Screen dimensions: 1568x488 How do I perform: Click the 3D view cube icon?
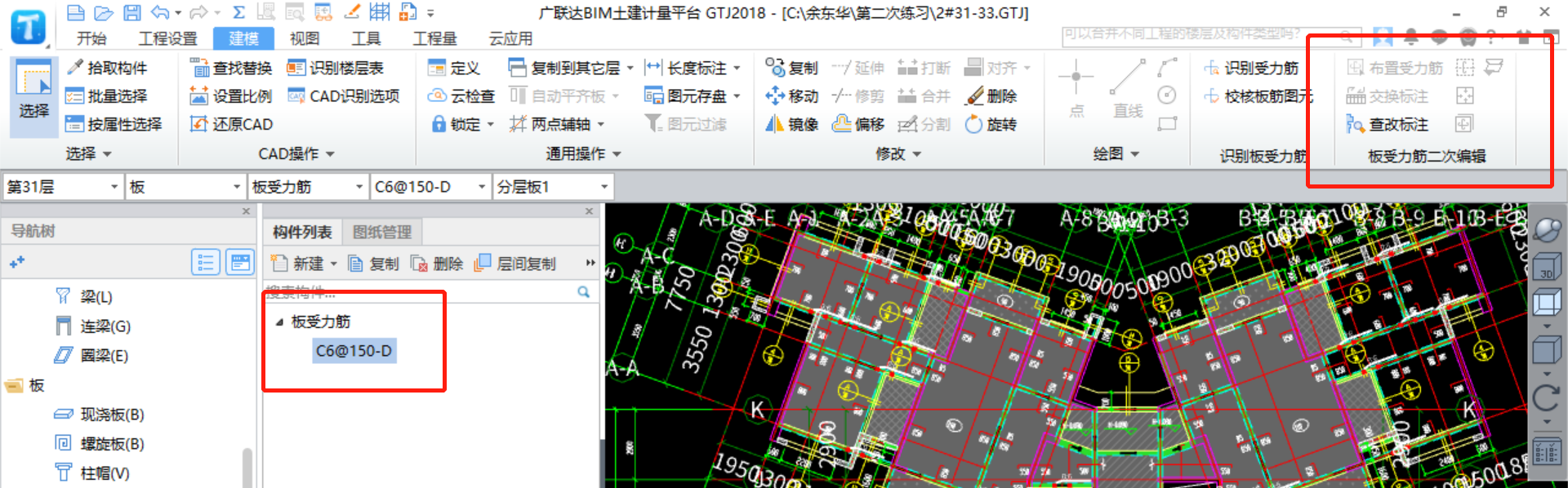pyautogui.click(x=1547, y=267)
